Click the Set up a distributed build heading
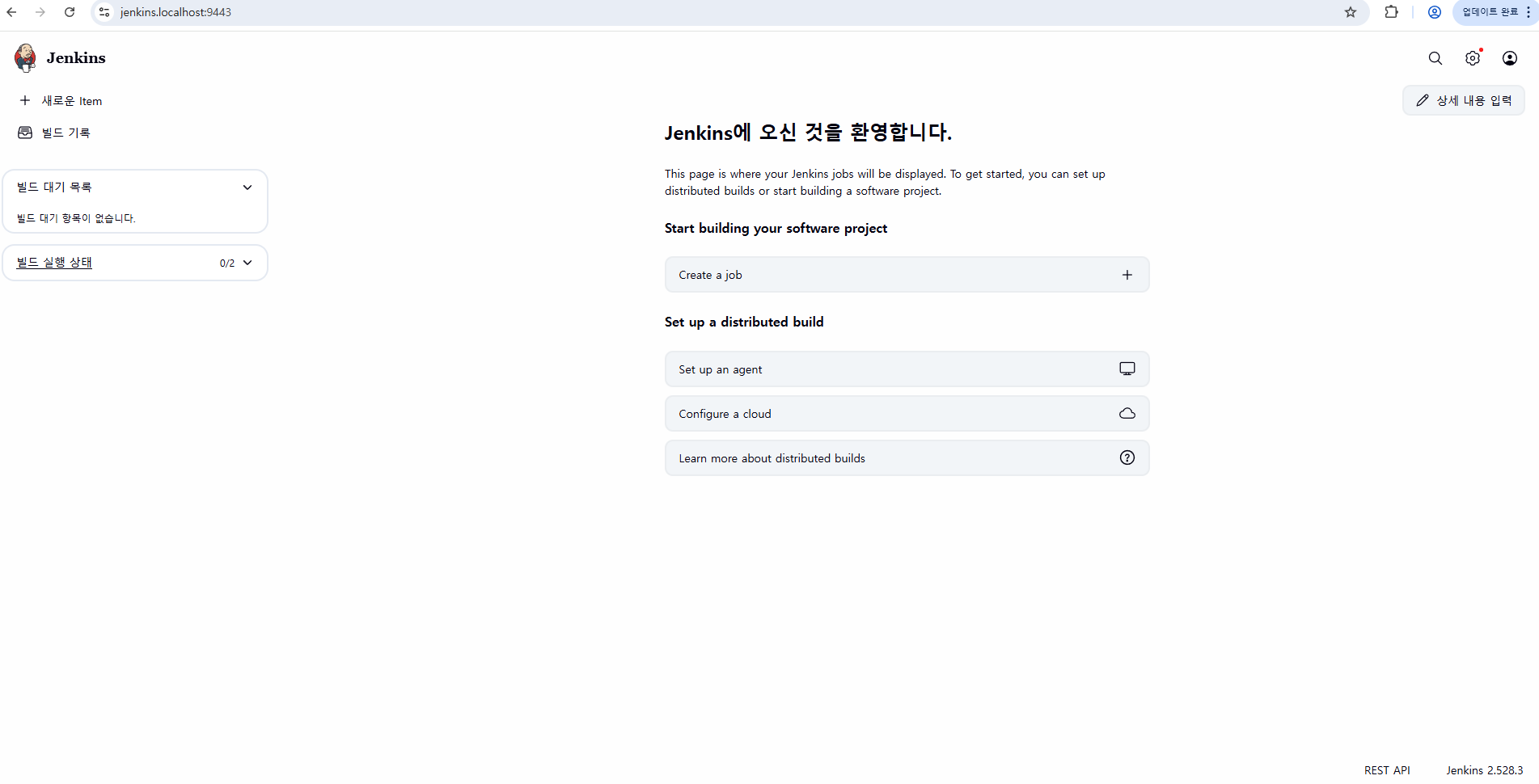 (x=744, y=322)
